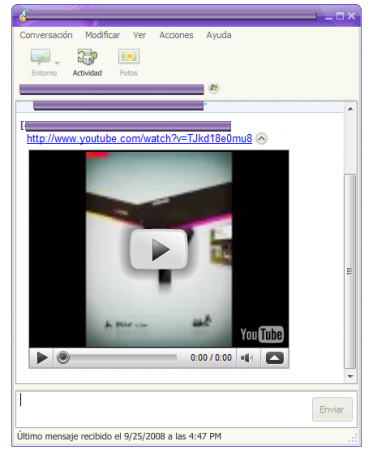Click the video progress track
This screenshot has height=450, width=373.
[123, 358]
